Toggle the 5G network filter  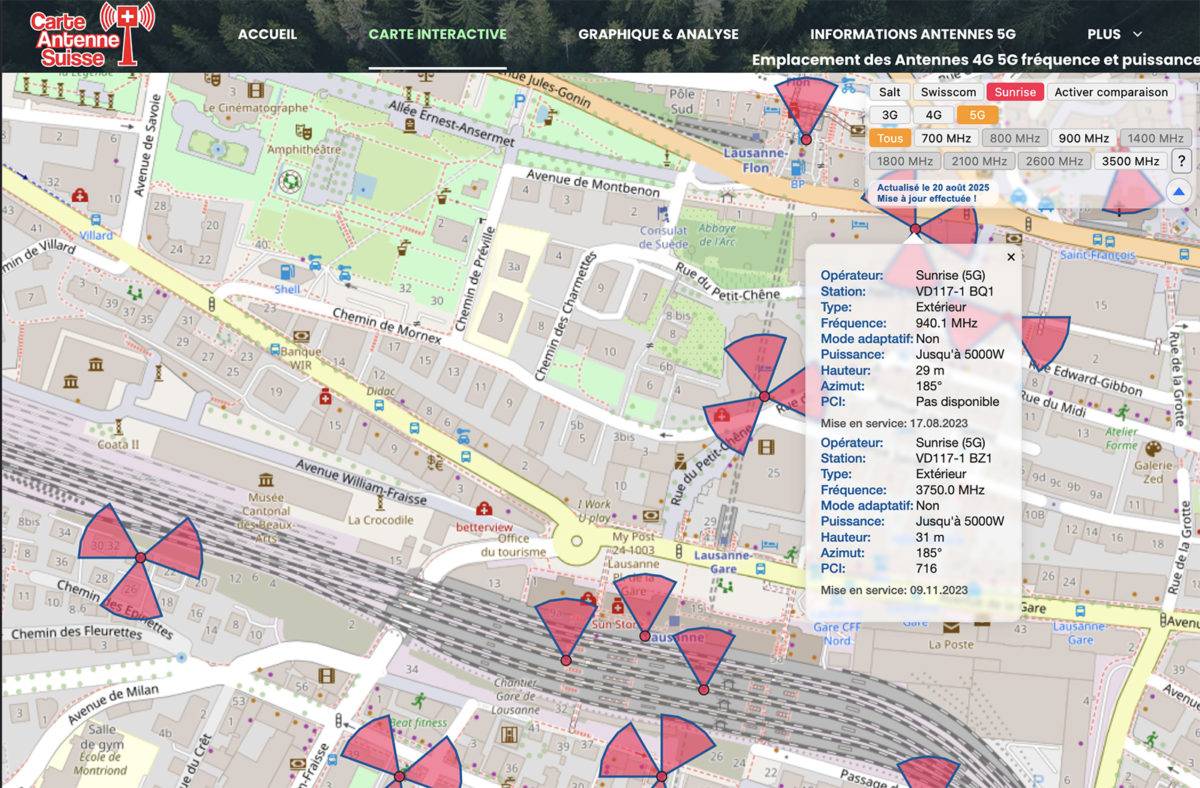pyautogui.click(x=977, y=115)
